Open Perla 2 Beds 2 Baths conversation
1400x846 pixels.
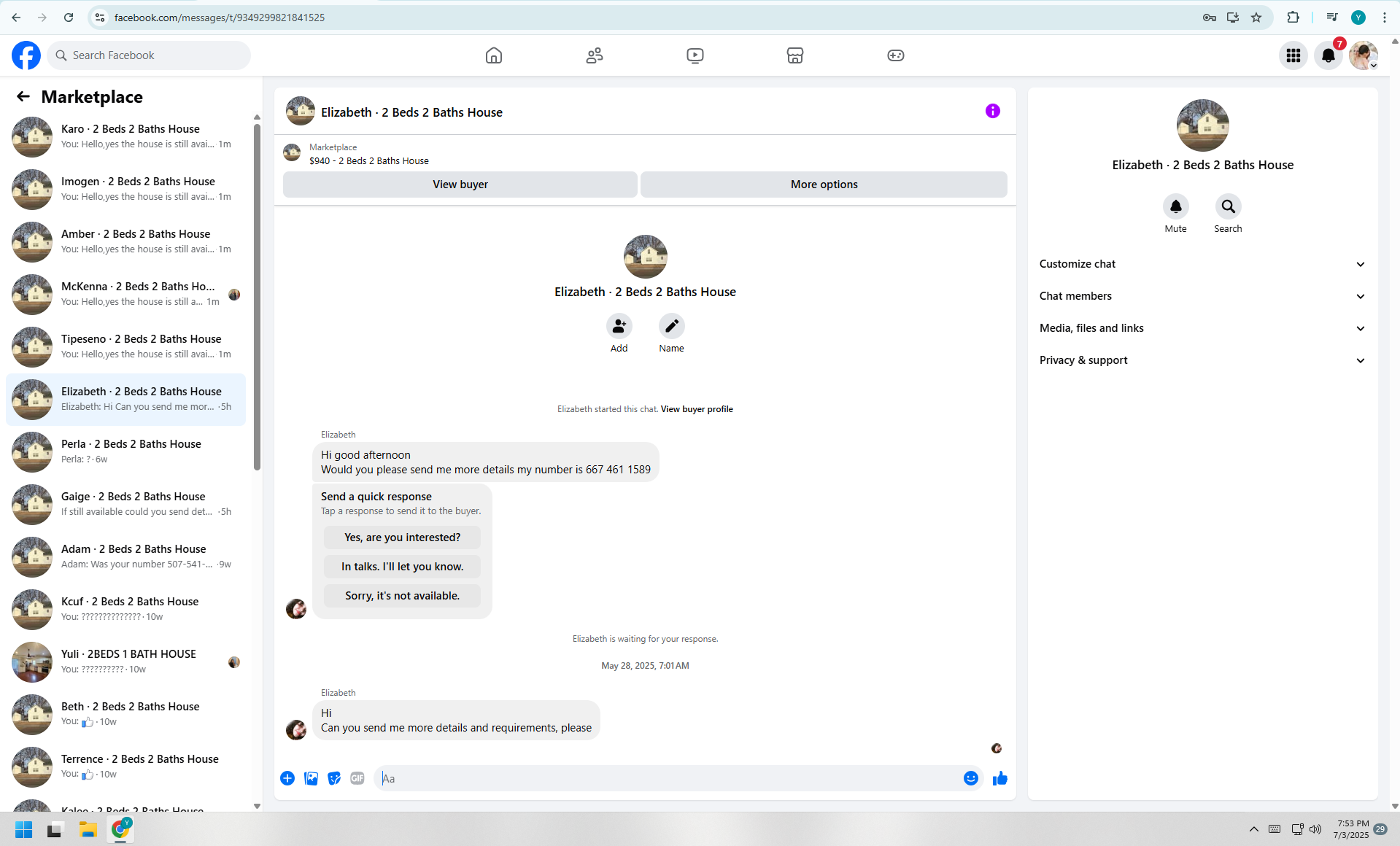click(x=125, y=452)
